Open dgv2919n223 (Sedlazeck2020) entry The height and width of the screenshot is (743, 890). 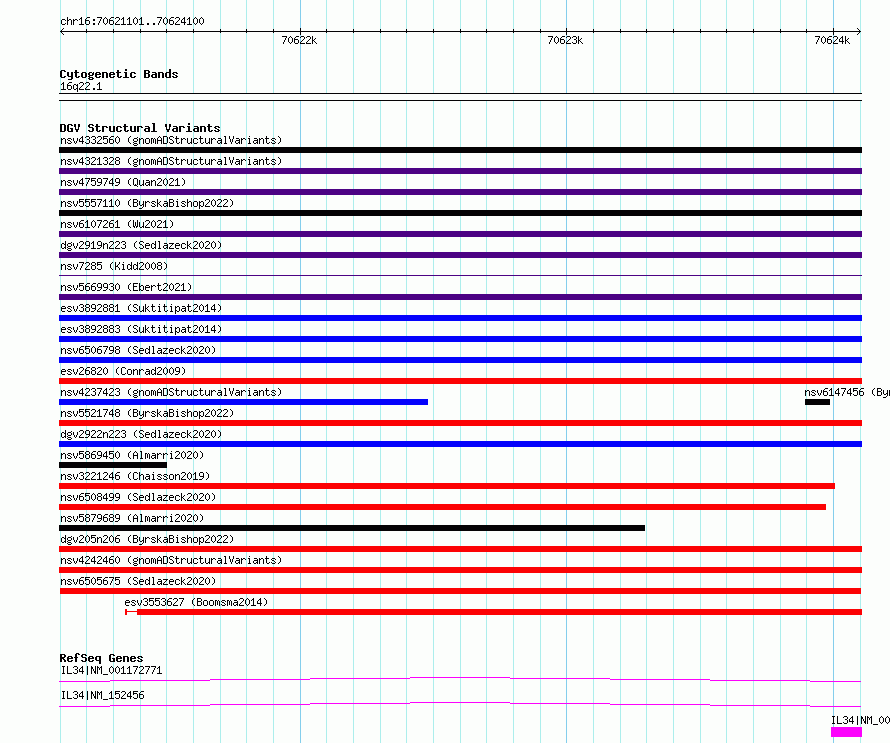(x=141, y=245)
